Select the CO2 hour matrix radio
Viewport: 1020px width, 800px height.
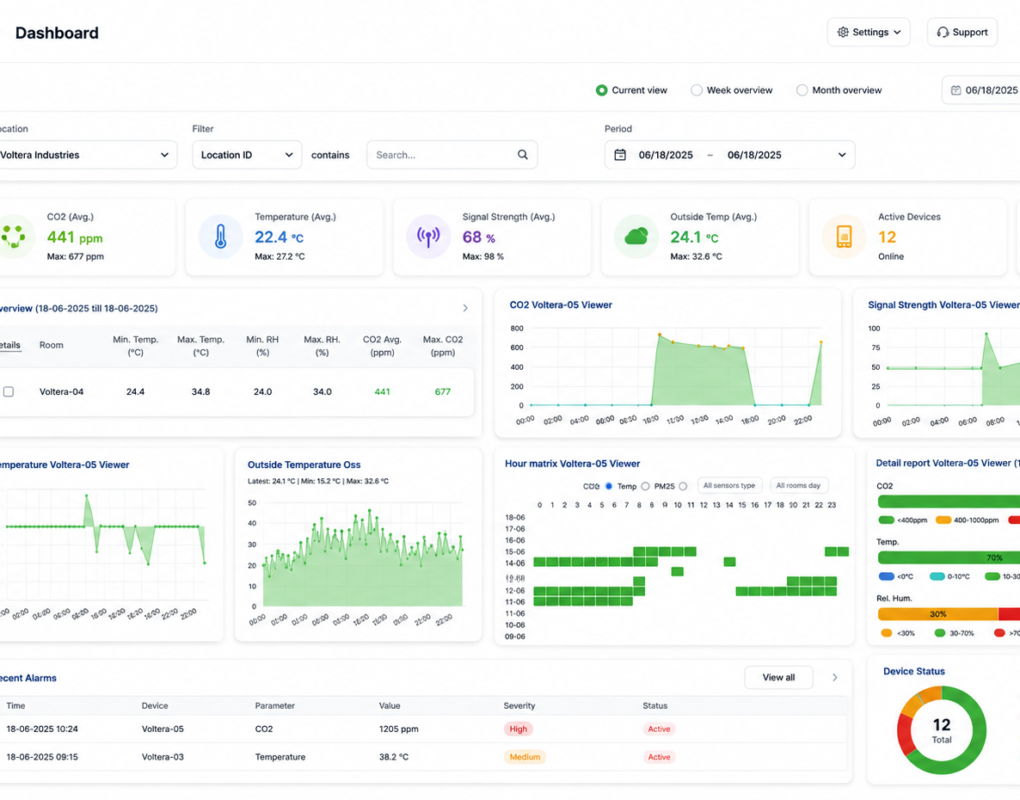(609, 486)
